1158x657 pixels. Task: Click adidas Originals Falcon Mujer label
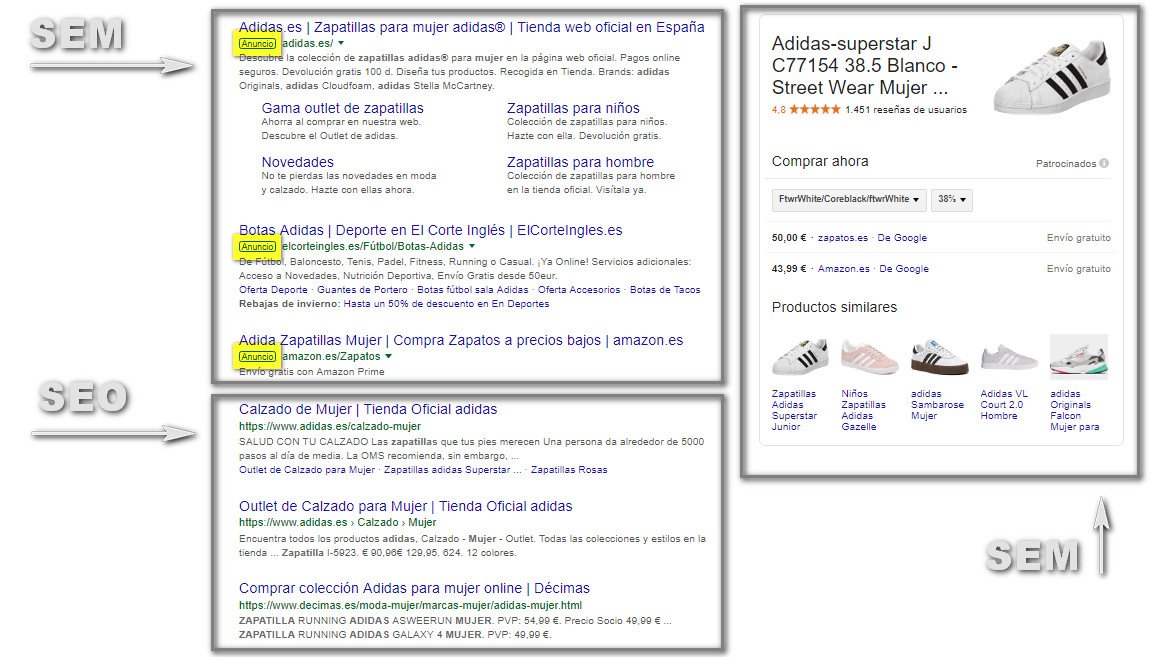click(1075, 410)
